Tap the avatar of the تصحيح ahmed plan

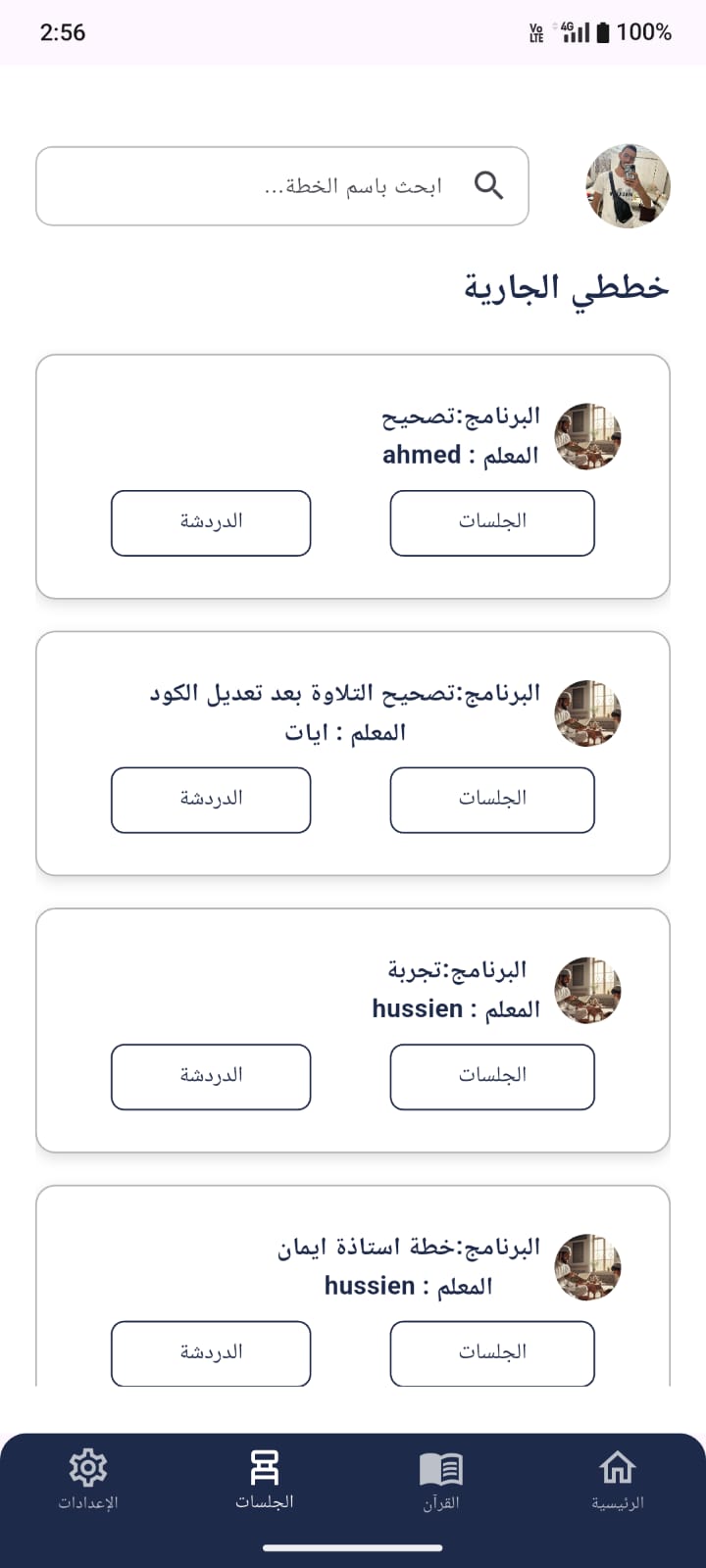pyautogui.click(x=587, y=436)
